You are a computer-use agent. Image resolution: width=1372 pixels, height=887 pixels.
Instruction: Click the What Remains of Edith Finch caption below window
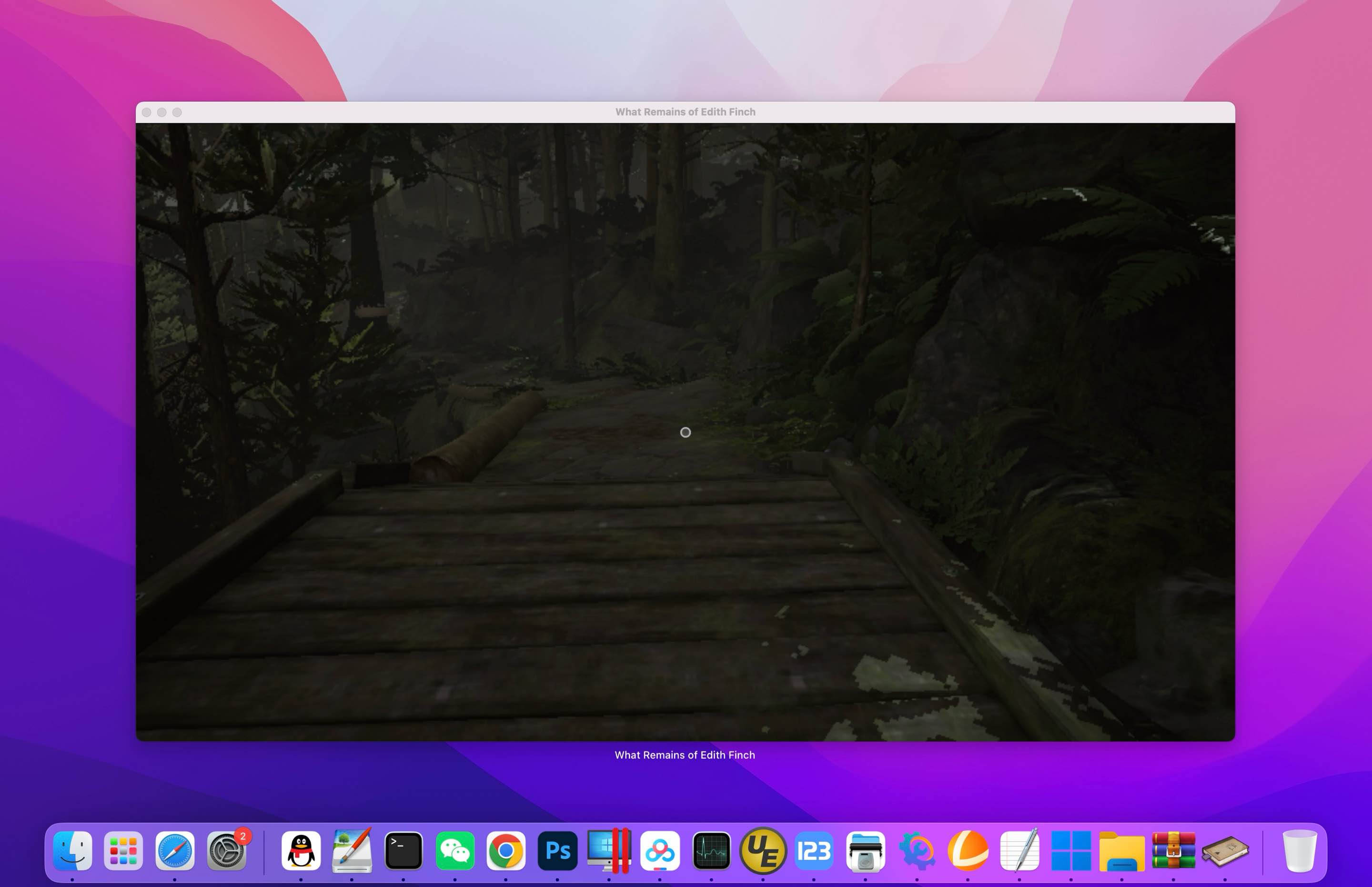[685, 755]
